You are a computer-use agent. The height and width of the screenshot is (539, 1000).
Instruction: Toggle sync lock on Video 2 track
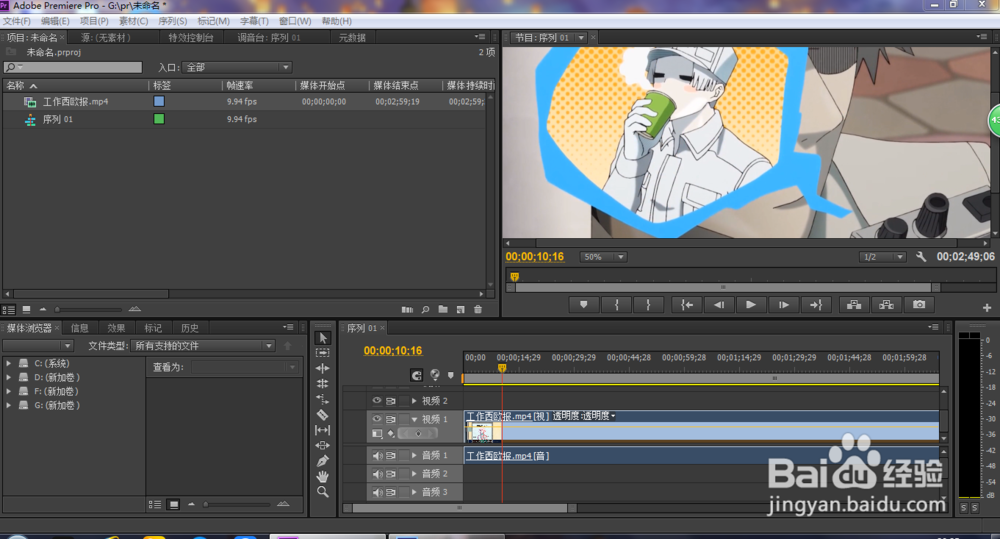[x=390, y=401]
